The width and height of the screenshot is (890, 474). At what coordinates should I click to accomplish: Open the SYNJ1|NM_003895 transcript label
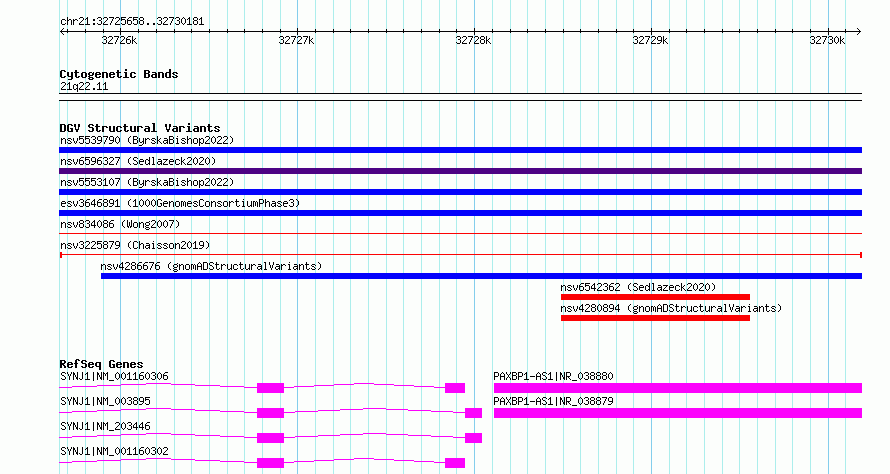pyautogui.click(x=105, y=401)
